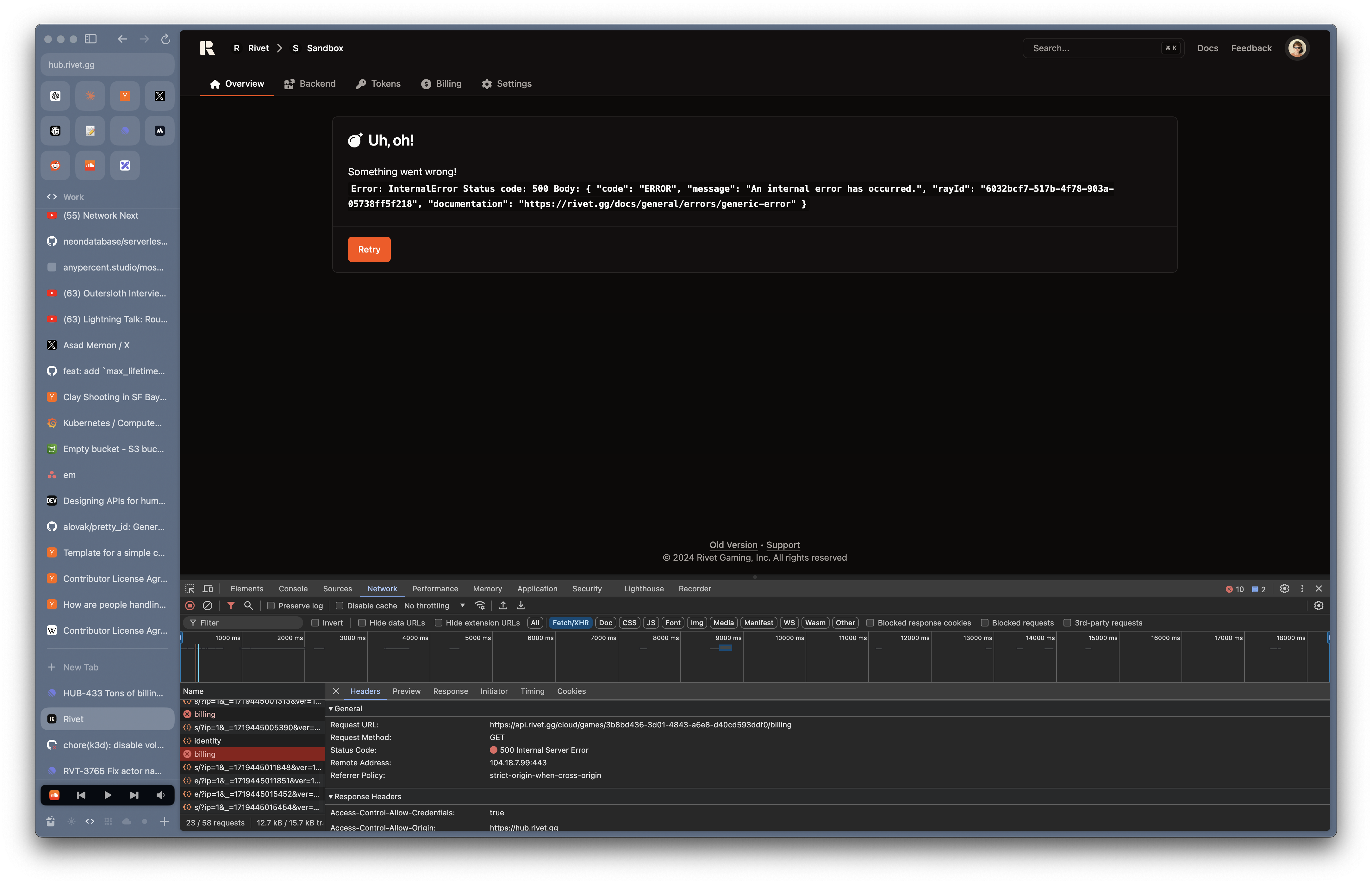Open the Claude starburst pinned tile
Viewport: 1372px width, 884px height.
pyautogui.click(x=90, y=96)
